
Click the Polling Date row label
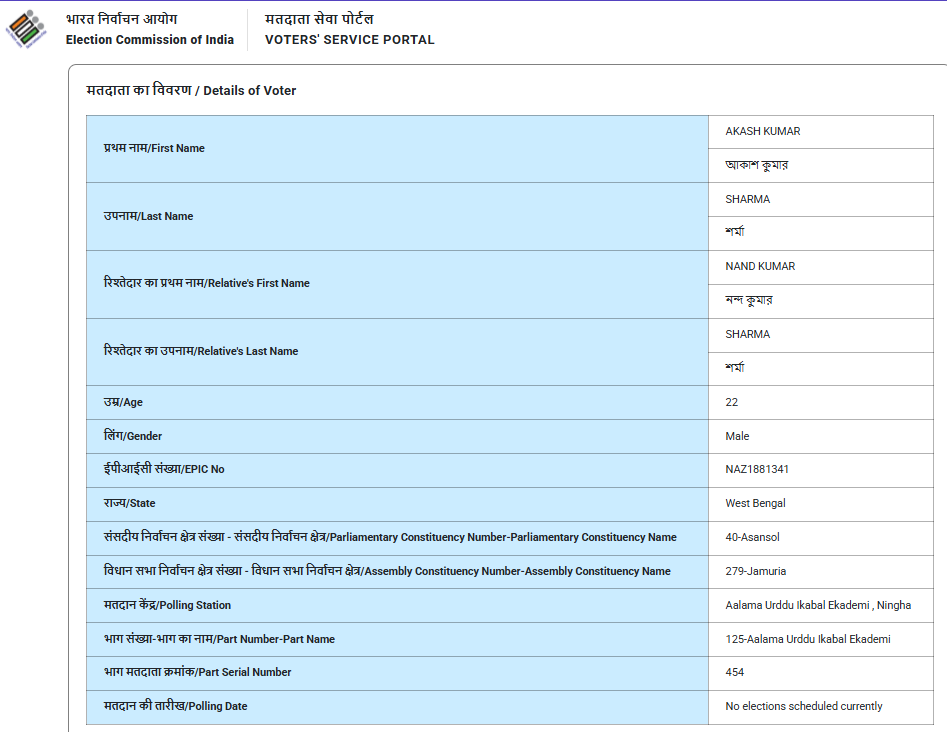tap(175, 706)
